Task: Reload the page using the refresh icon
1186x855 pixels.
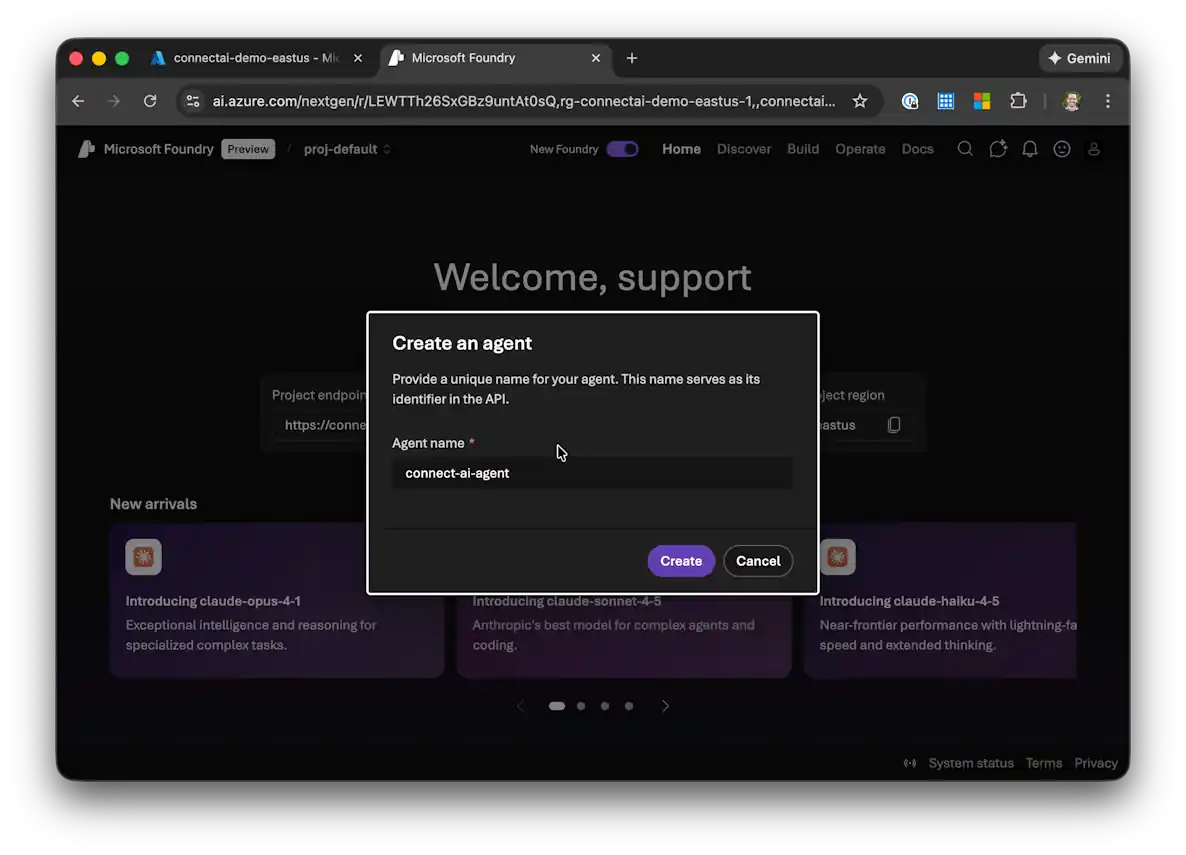Action: (x=150, y=101)
